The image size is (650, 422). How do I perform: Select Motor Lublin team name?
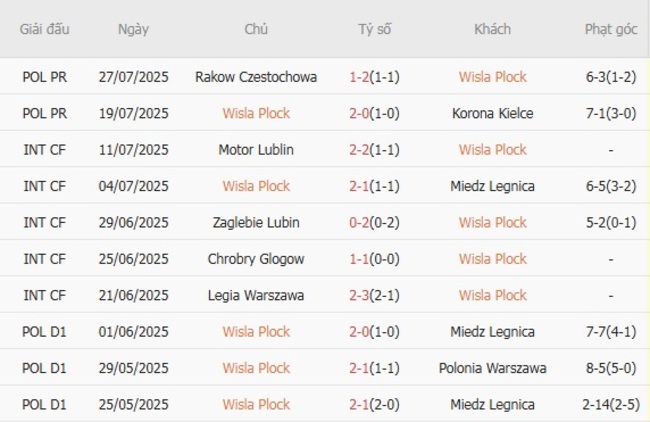tap(256, 149)
